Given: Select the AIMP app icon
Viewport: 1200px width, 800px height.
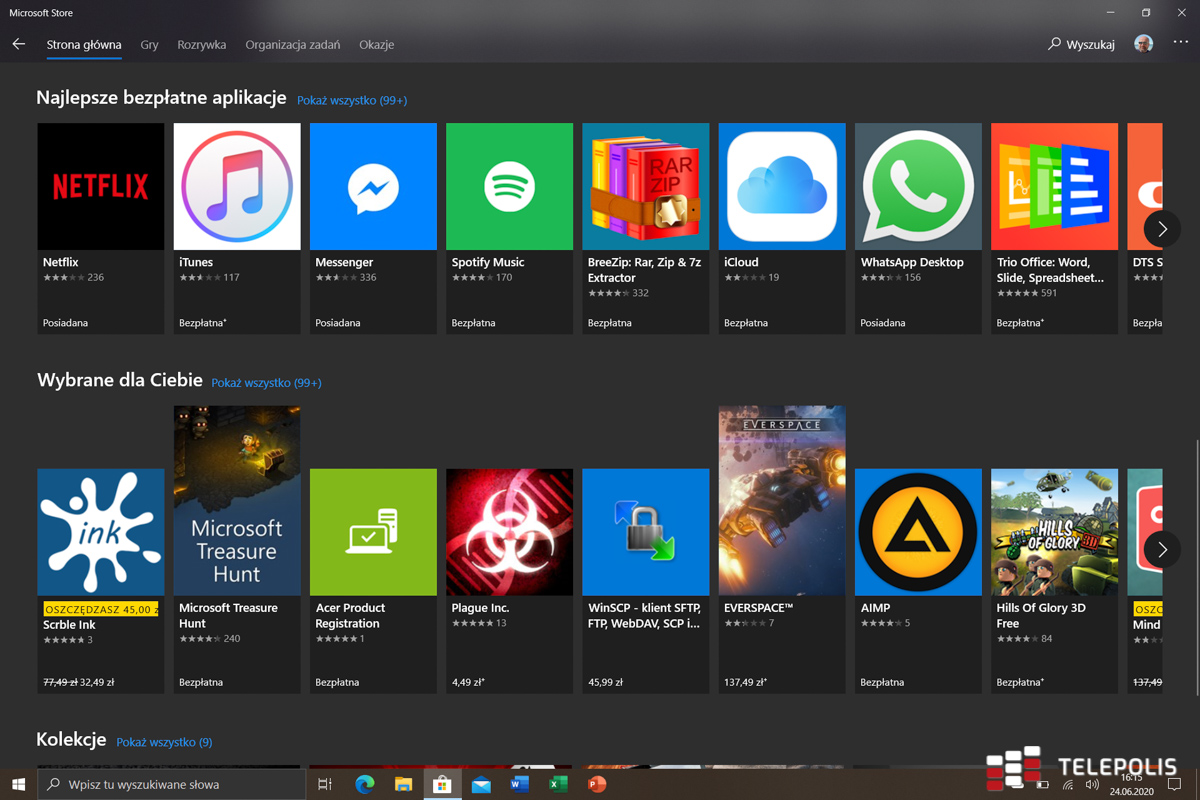Looking at the screenshot, I should click(x=918, y=532).
